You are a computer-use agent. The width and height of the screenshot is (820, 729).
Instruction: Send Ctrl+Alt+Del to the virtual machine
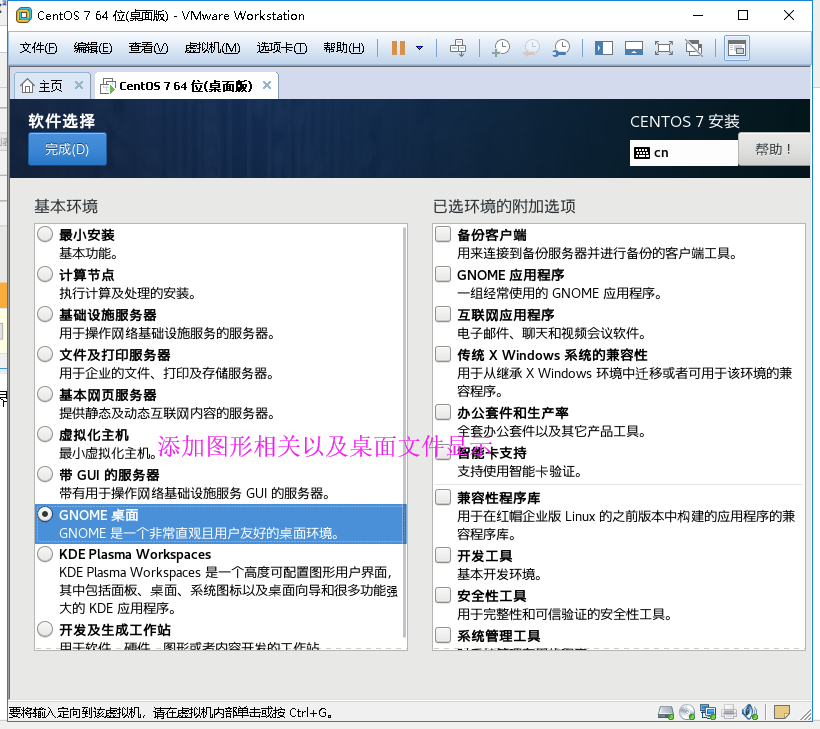tap(458, 48)
